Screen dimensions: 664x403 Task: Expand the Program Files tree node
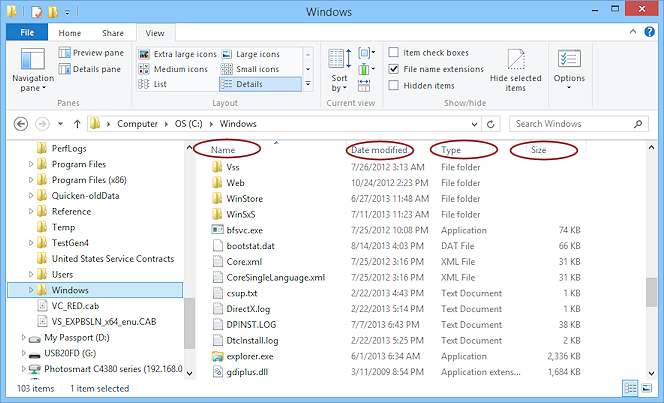click(30, 164)
